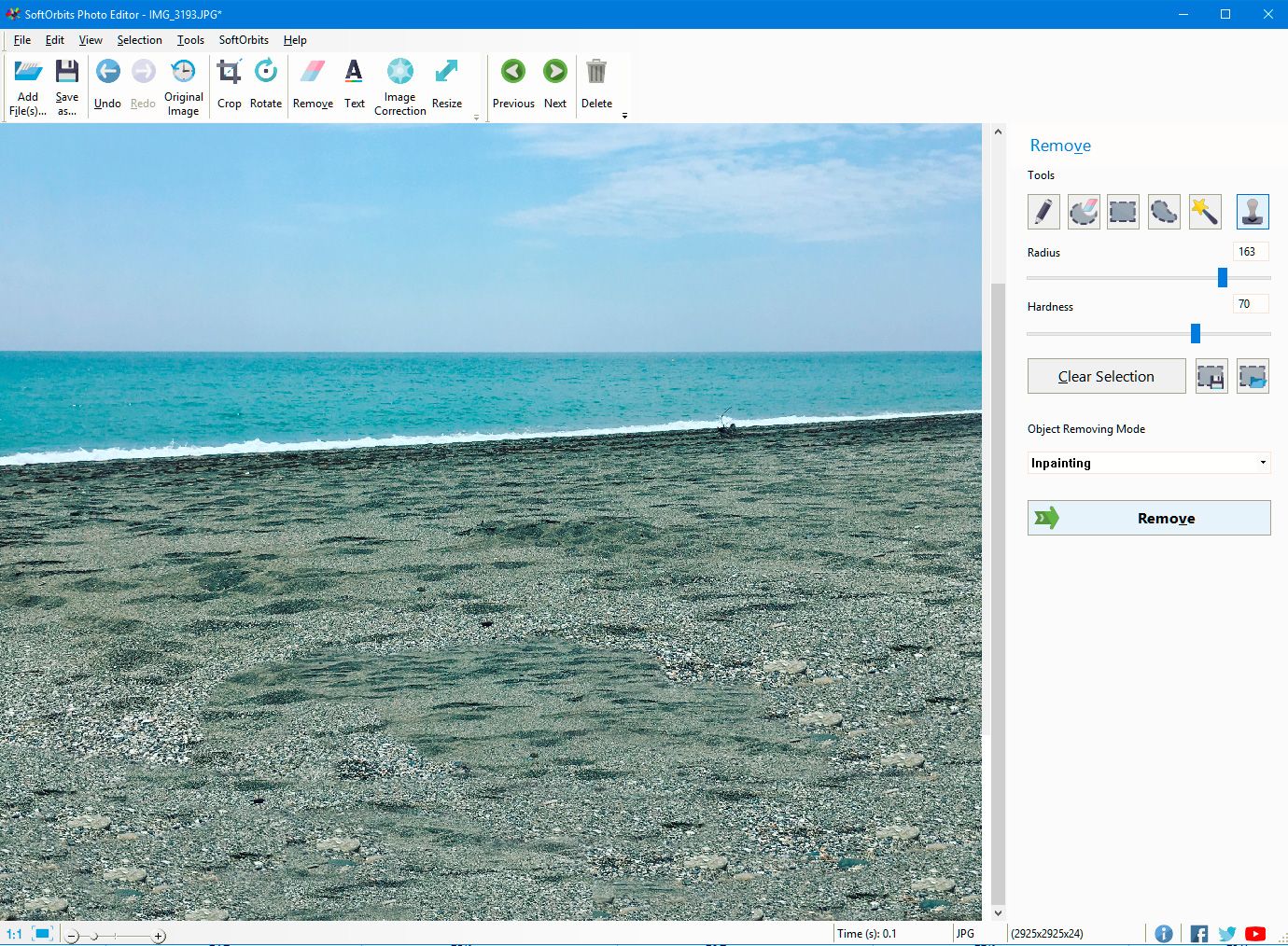The width and height of the screenshot is (1288, 946).
Task: Select the Rotate tool
Action: (265, 86)
